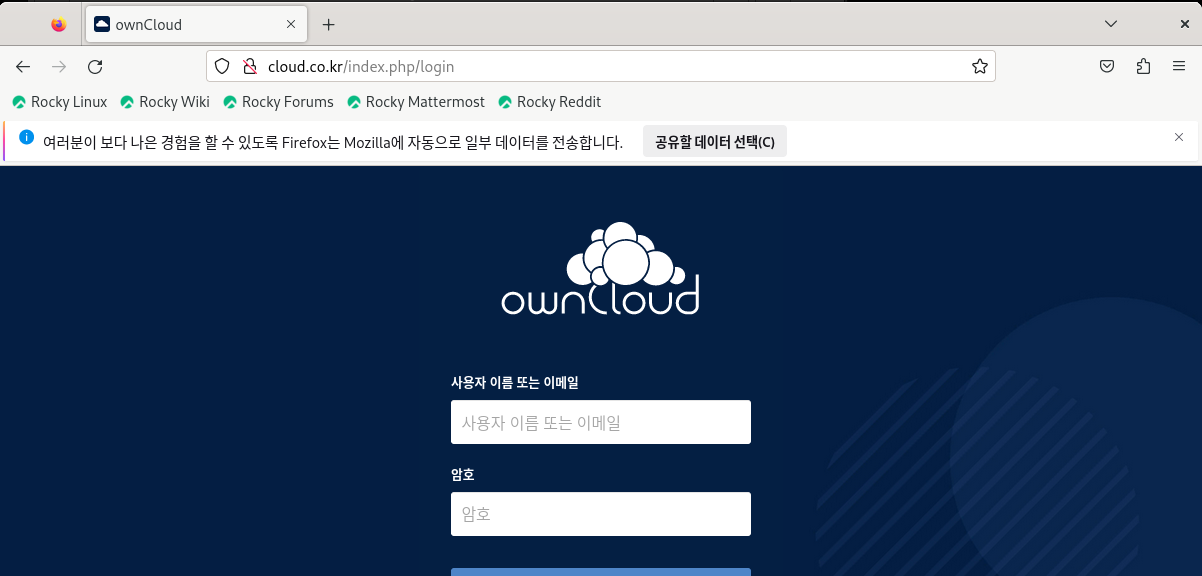Open the Firefox application menu
This screenshot has height=576, width=1202.
(1179, 67)
